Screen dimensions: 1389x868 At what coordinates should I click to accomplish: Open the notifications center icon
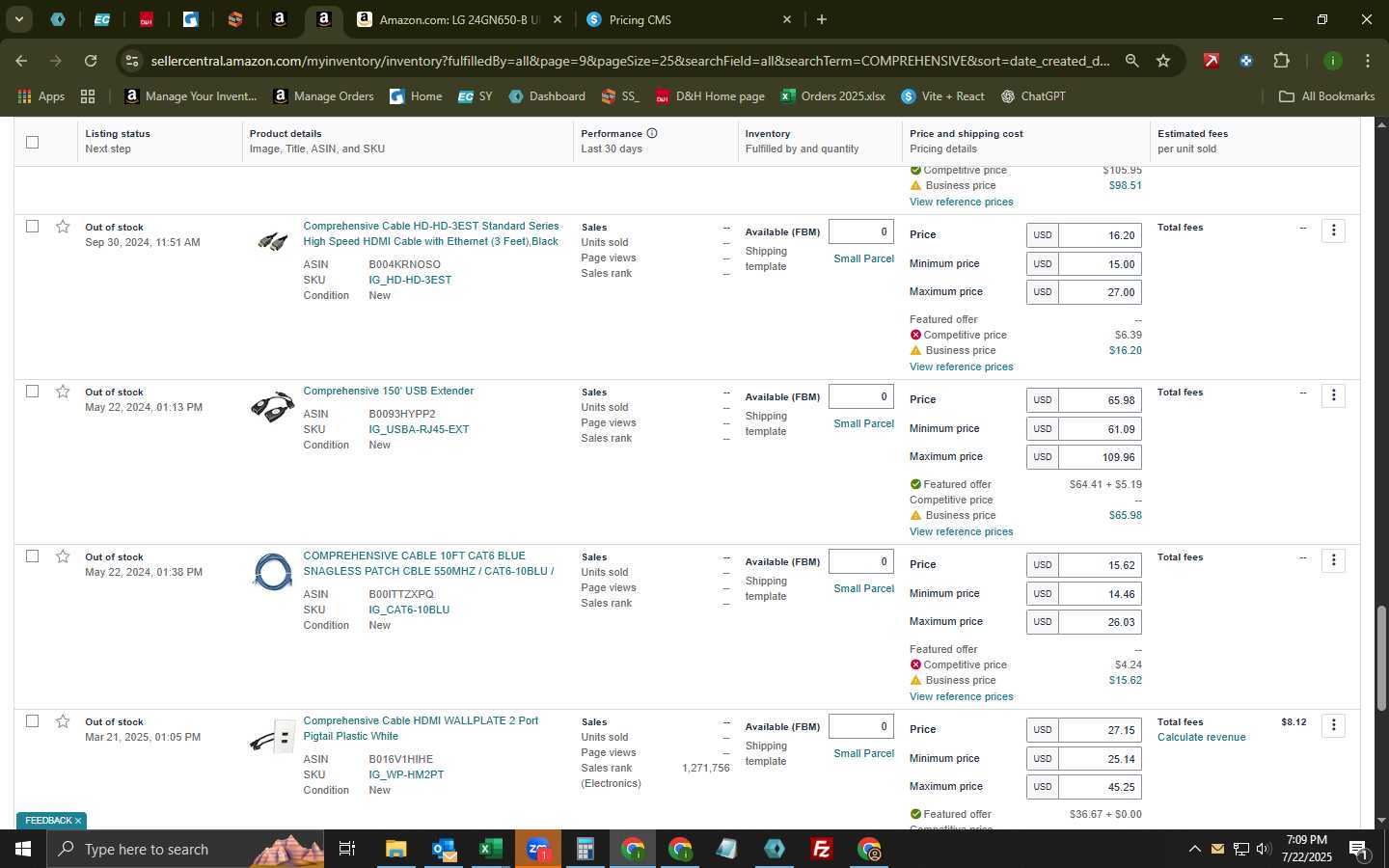[x=1358, y=849]
